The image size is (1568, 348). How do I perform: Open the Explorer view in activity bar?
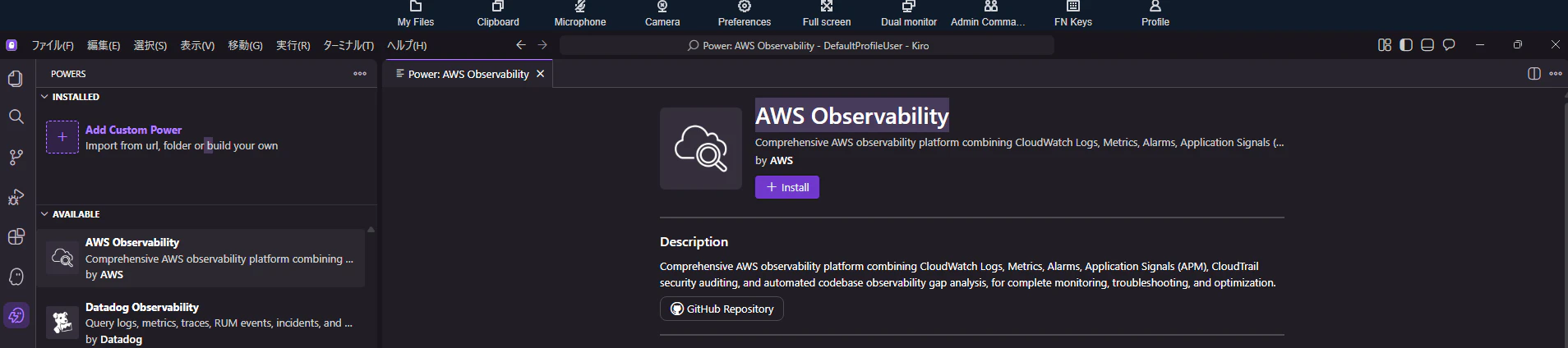(x=16, y=78)
